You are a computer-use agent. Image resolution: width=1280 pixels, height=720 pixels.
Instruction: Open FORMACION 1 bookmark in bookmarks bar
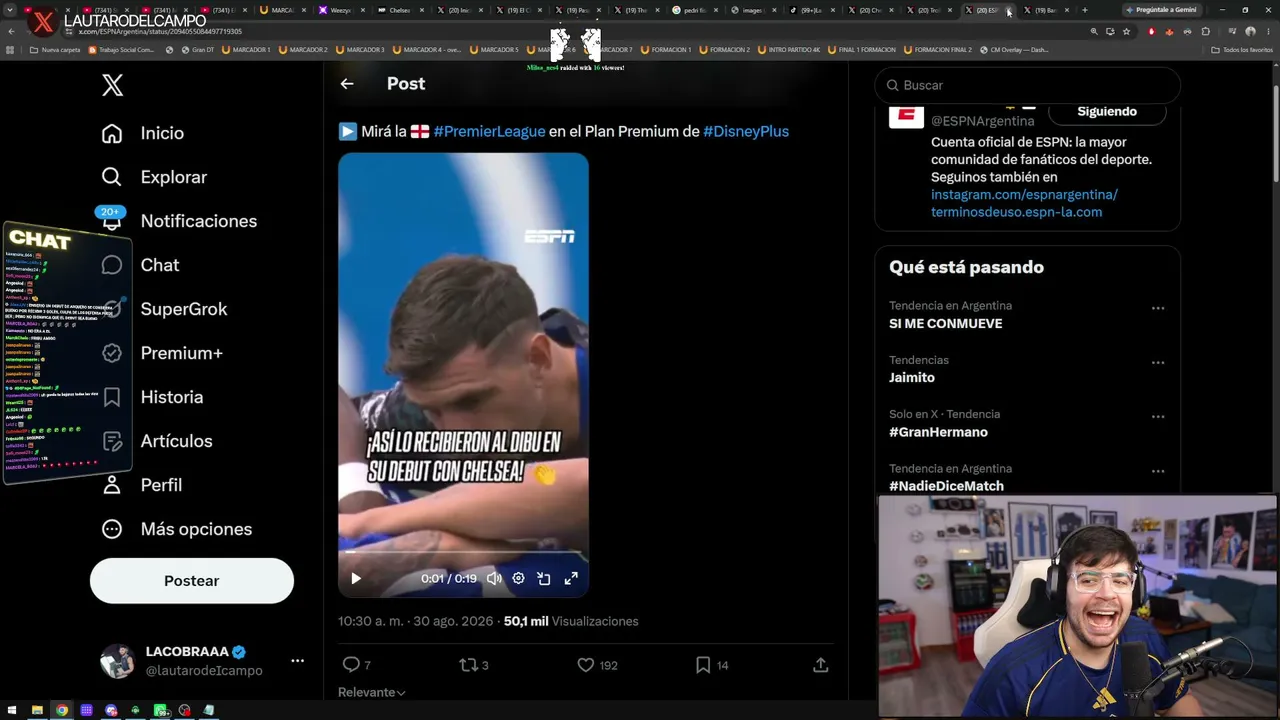coord(666,50)
